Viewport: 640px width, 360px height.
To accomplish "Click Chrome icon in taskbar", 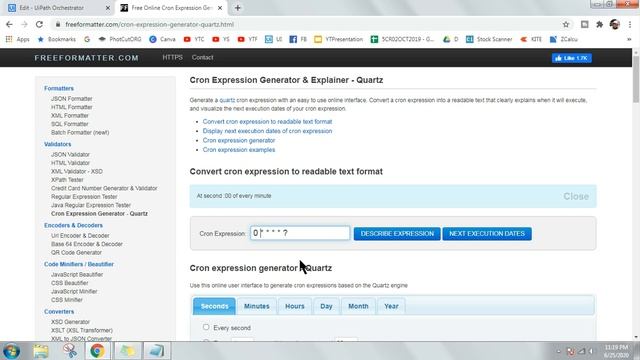I will coord(97,351).
